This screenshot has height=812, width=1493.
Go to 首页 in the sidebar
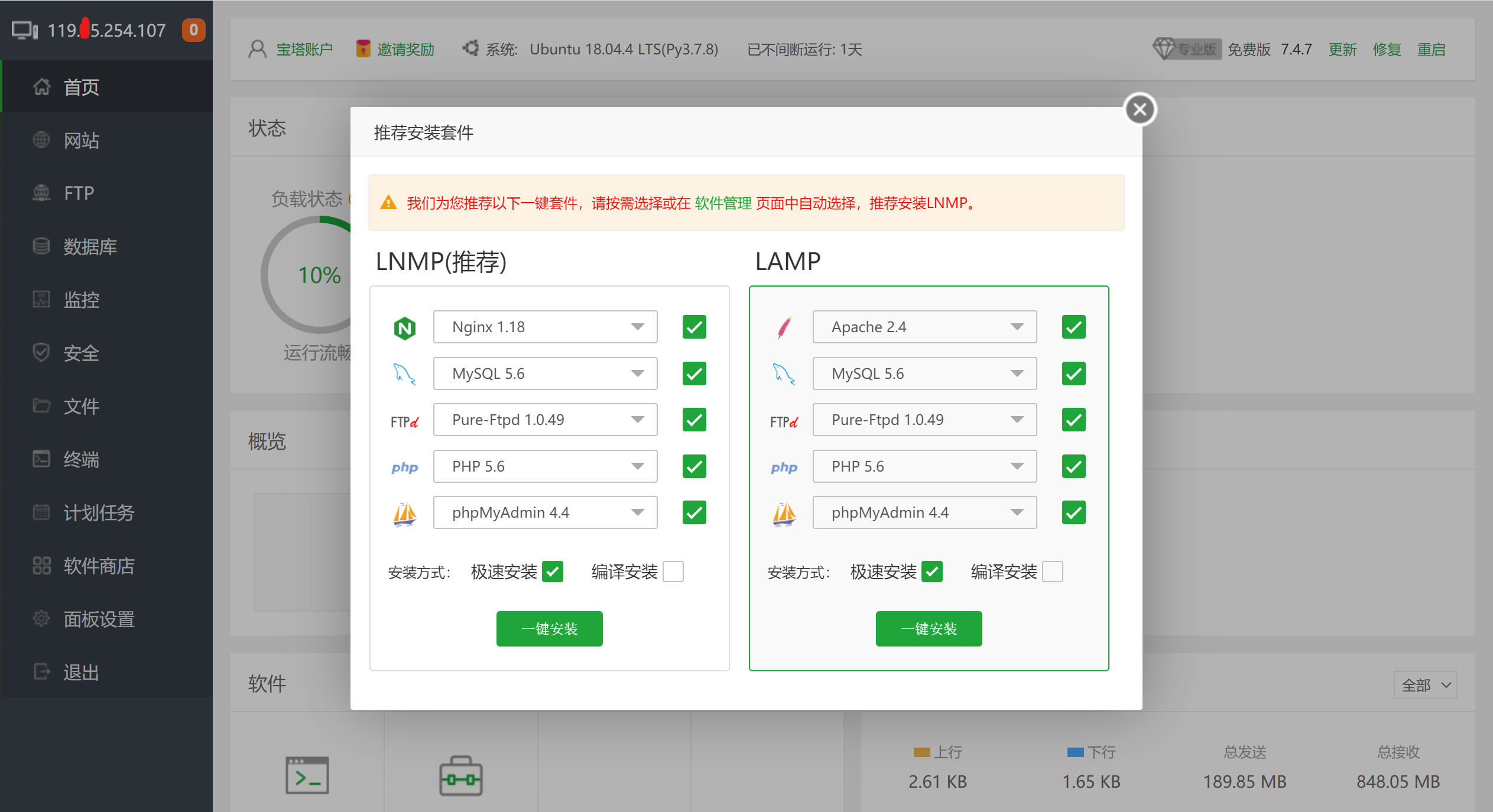pyautogui.click(x=106, y=87)
